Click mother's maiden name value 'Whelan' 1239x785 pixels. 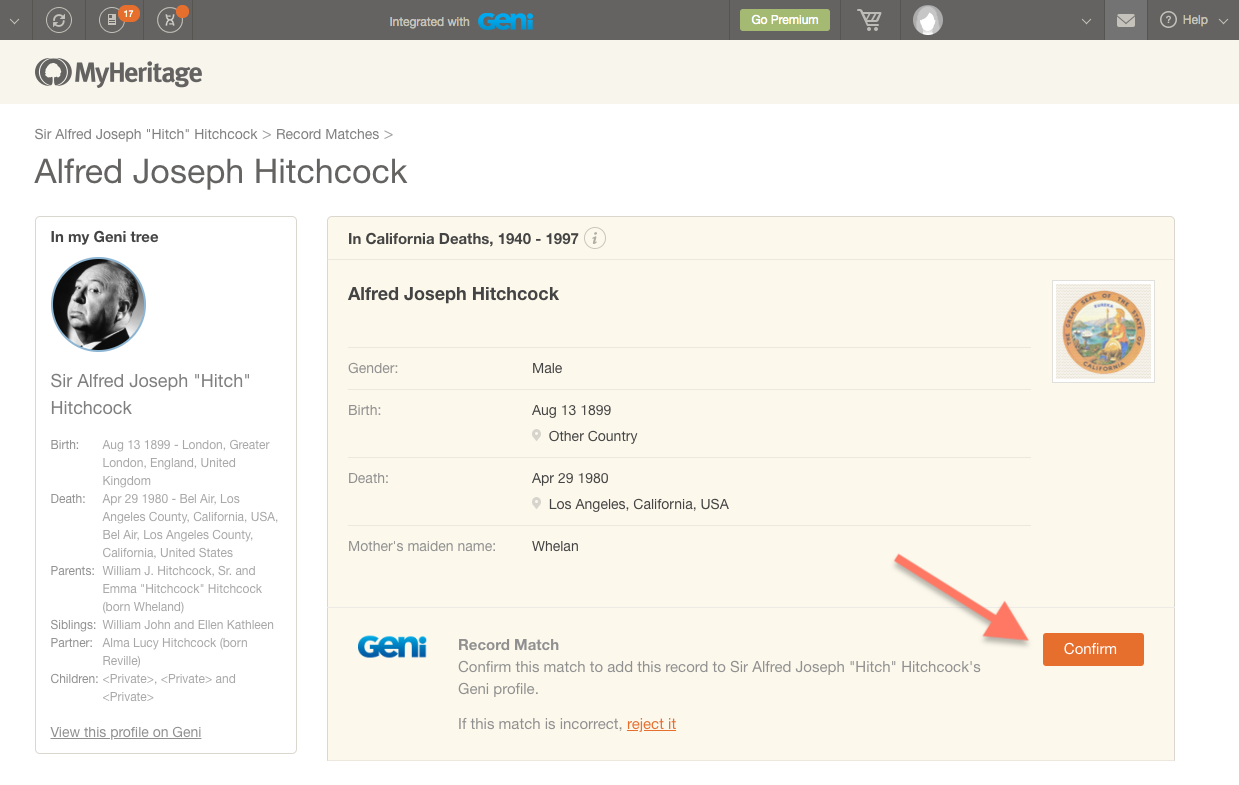555,546
